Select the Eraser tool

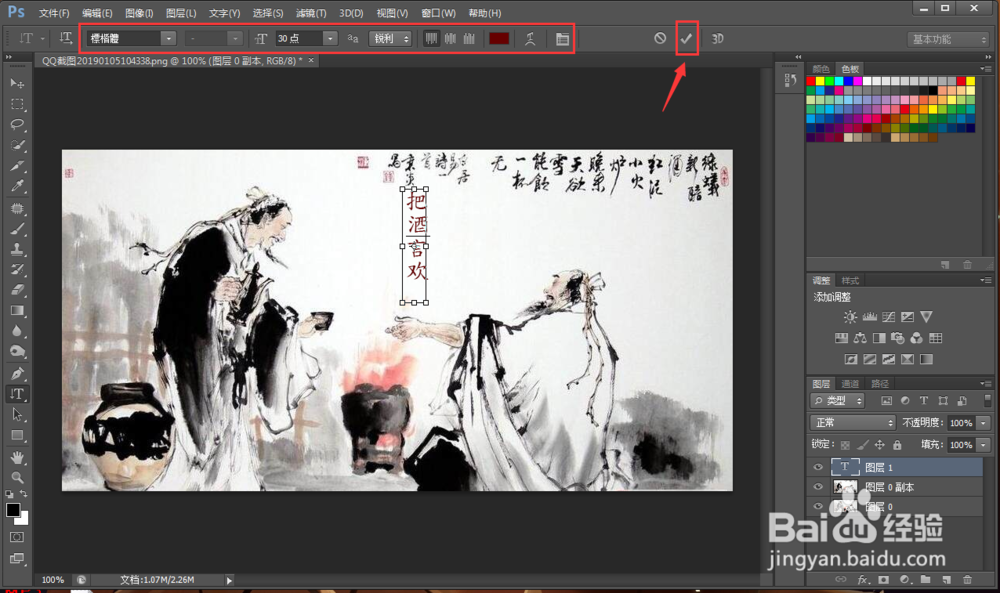17,290
